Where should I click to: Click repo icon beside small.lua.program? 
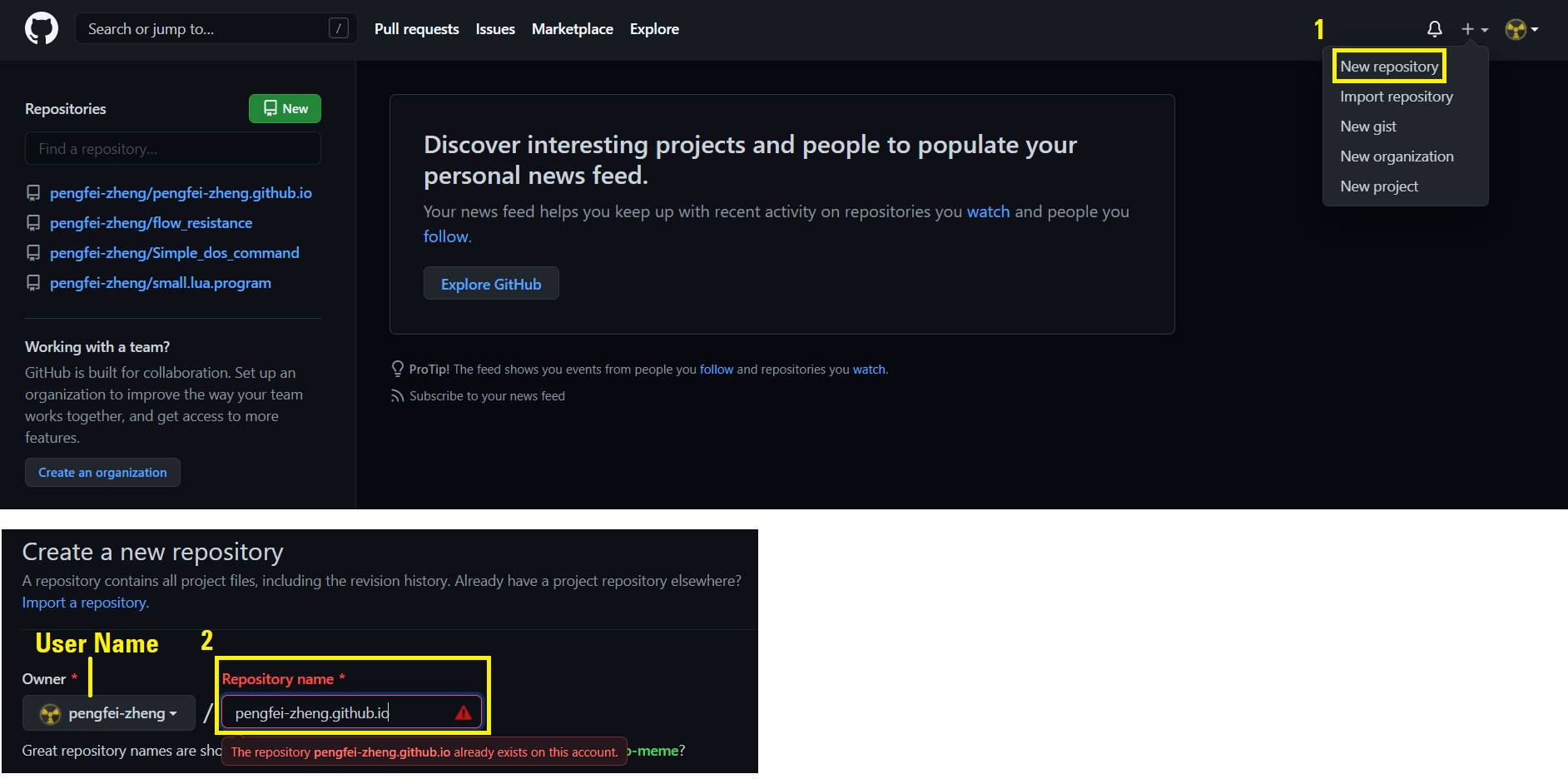[33, 283]
